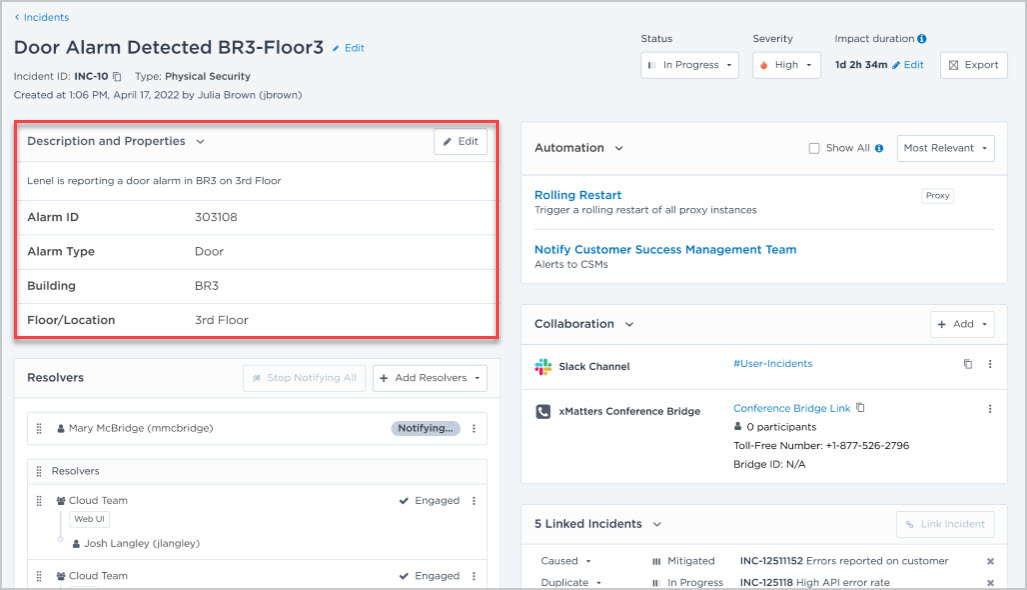Open options menu for Mary McBridge
1027x590 pixels.
pyautogui.click(x=474, y=428)
